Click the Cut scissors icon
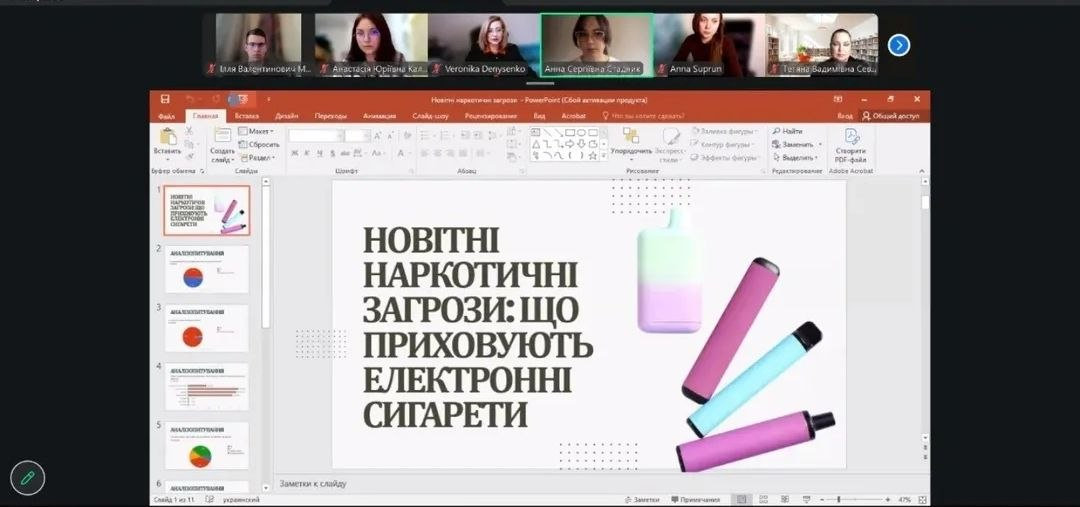Viewport: 1080px width, 507px height. pyautogui.click(x=189, y=131)
